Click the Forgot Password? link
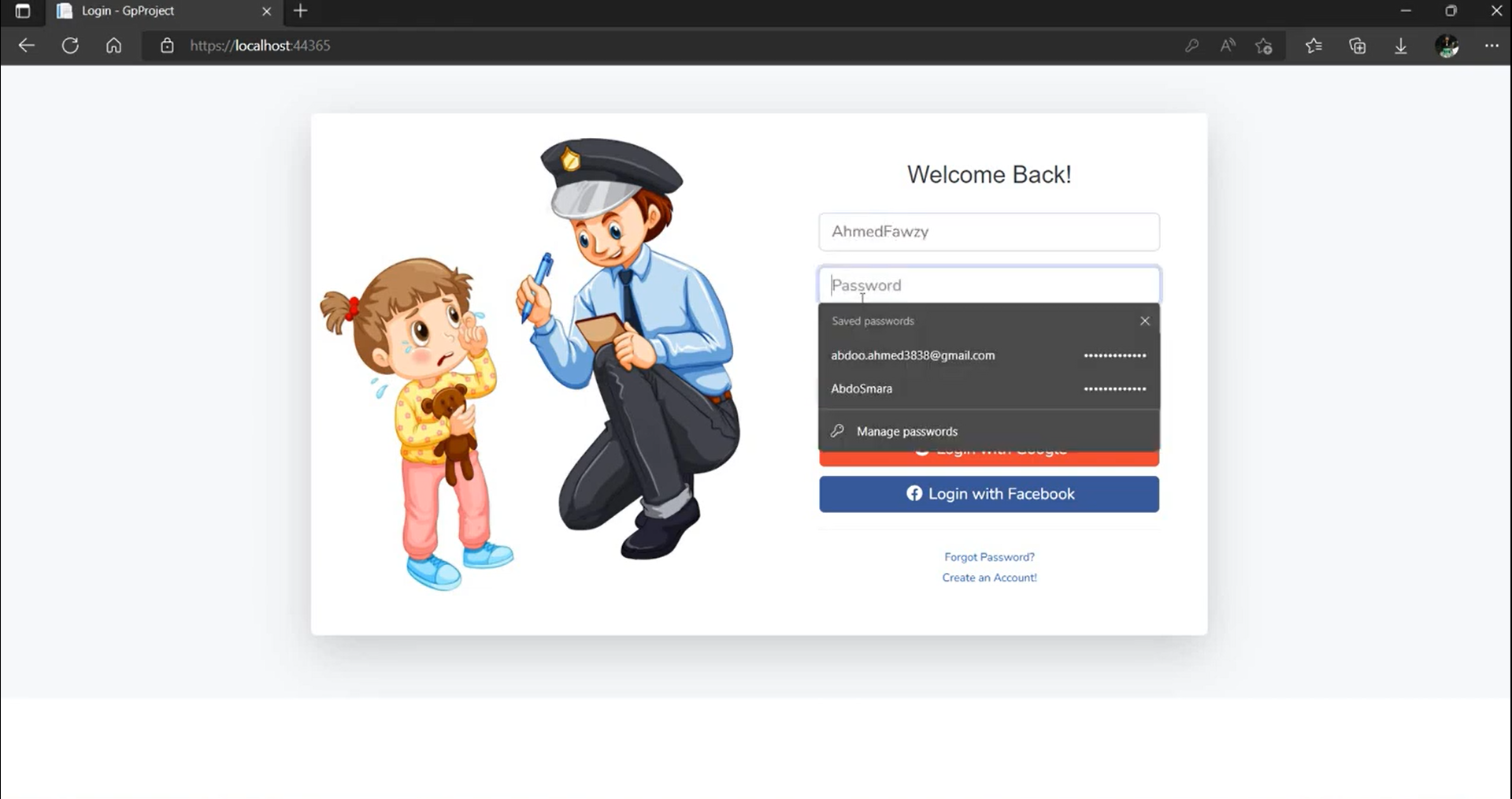The image size is (1512, 799). coord(989,557)
